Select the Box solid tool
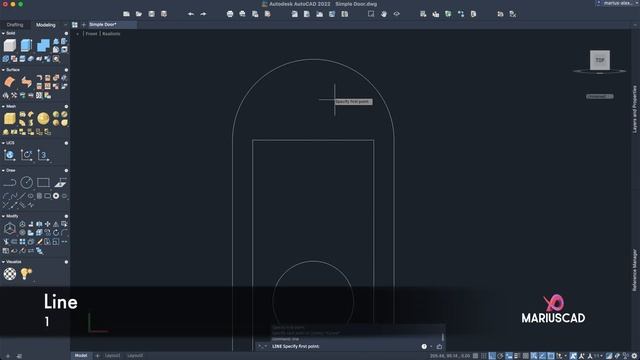640x360 pixels. coord(10,45)
